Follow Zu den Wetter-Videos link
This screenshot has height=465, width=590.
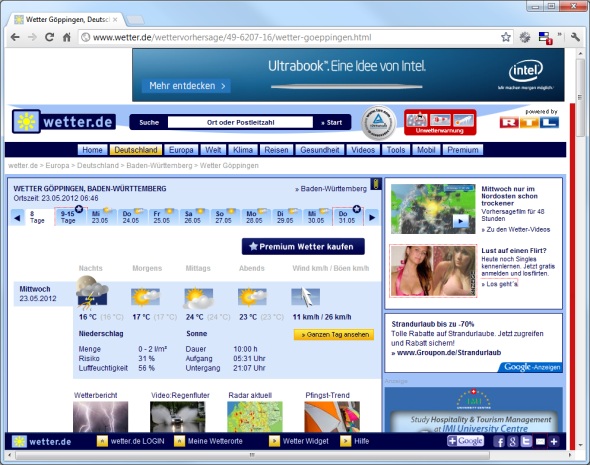pos(516,229)
